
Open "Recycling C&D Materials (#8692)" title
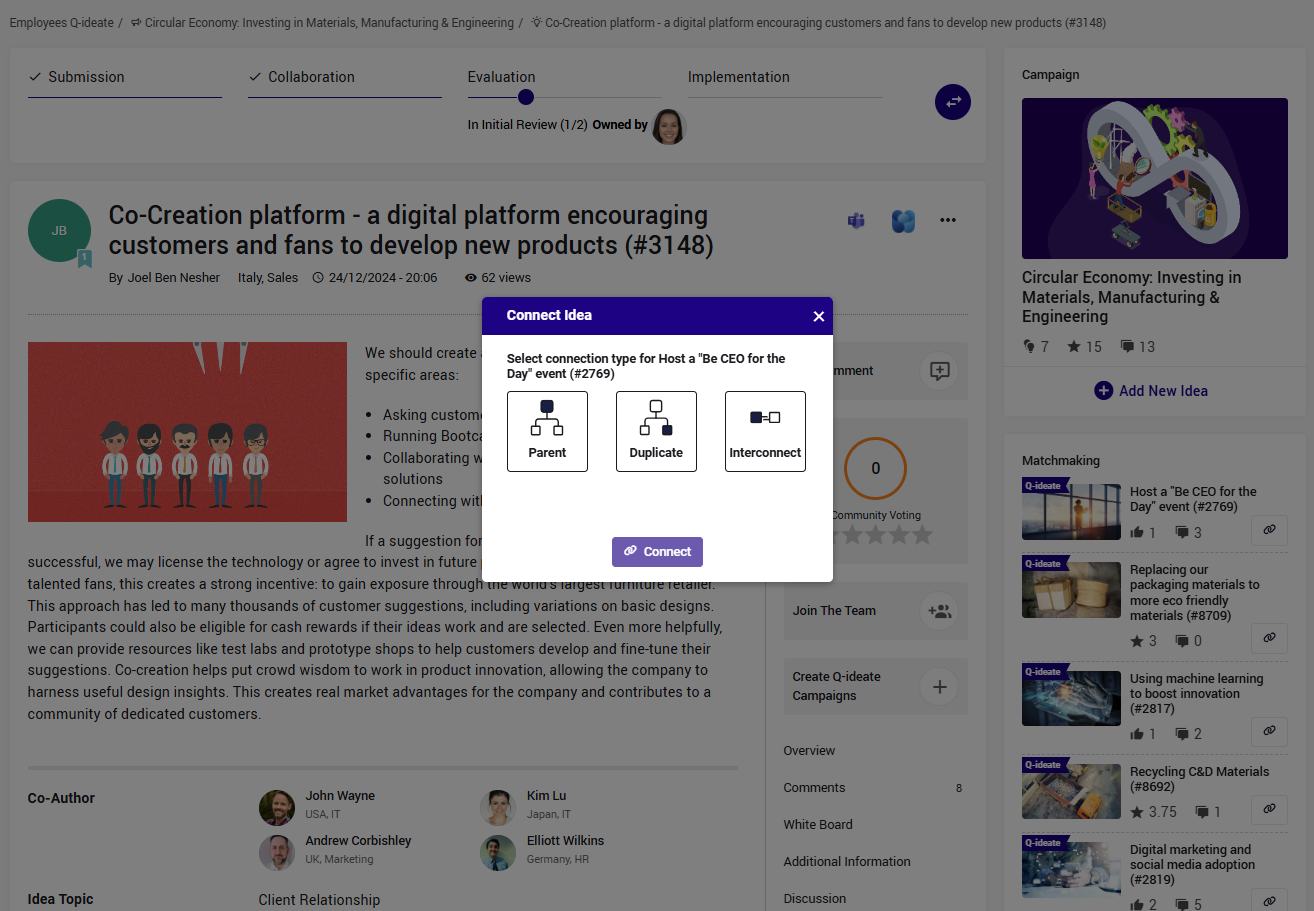(x=1199, y=779)
